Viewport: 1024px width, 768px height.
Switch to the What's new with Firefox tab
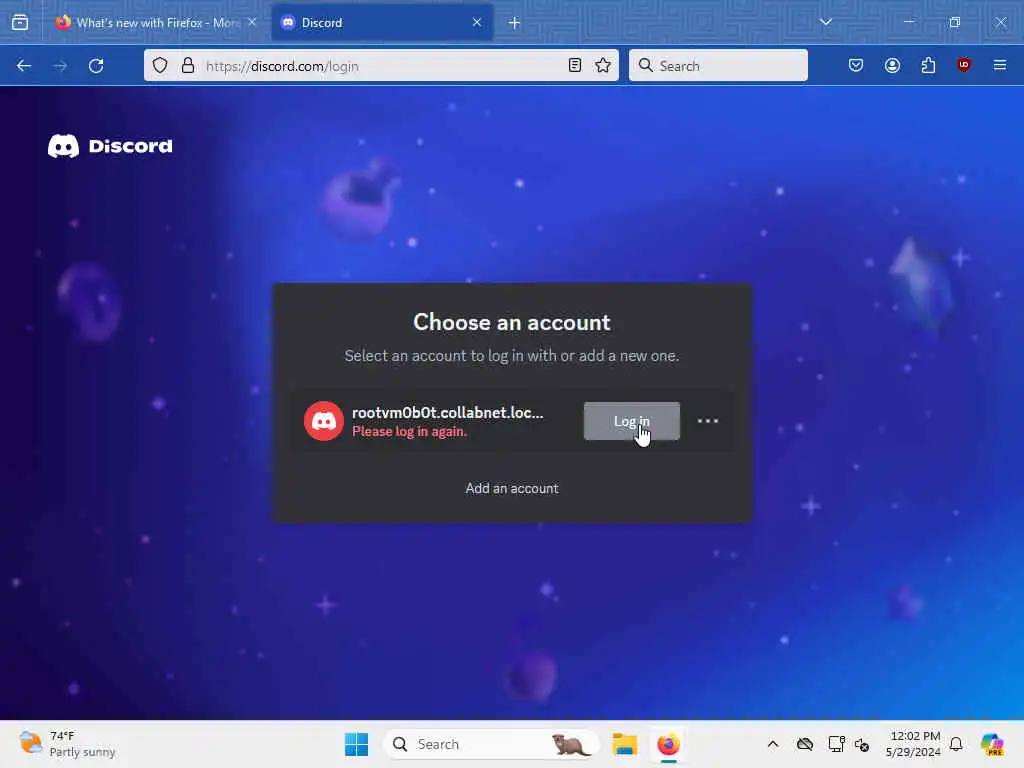[x=155, y=22]
